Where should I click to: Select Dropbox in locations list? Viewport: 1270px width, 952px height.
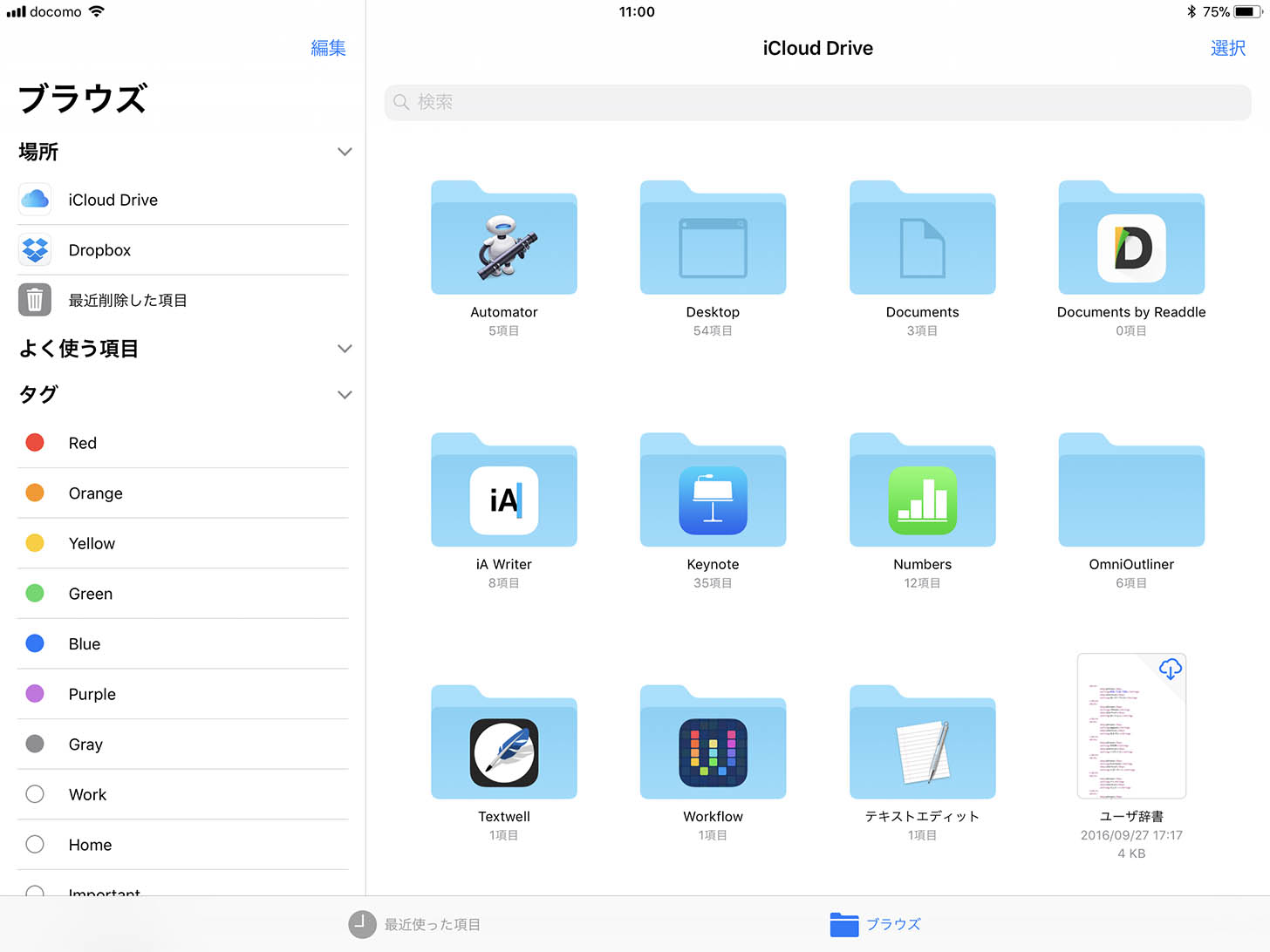(x=99, y=250)
